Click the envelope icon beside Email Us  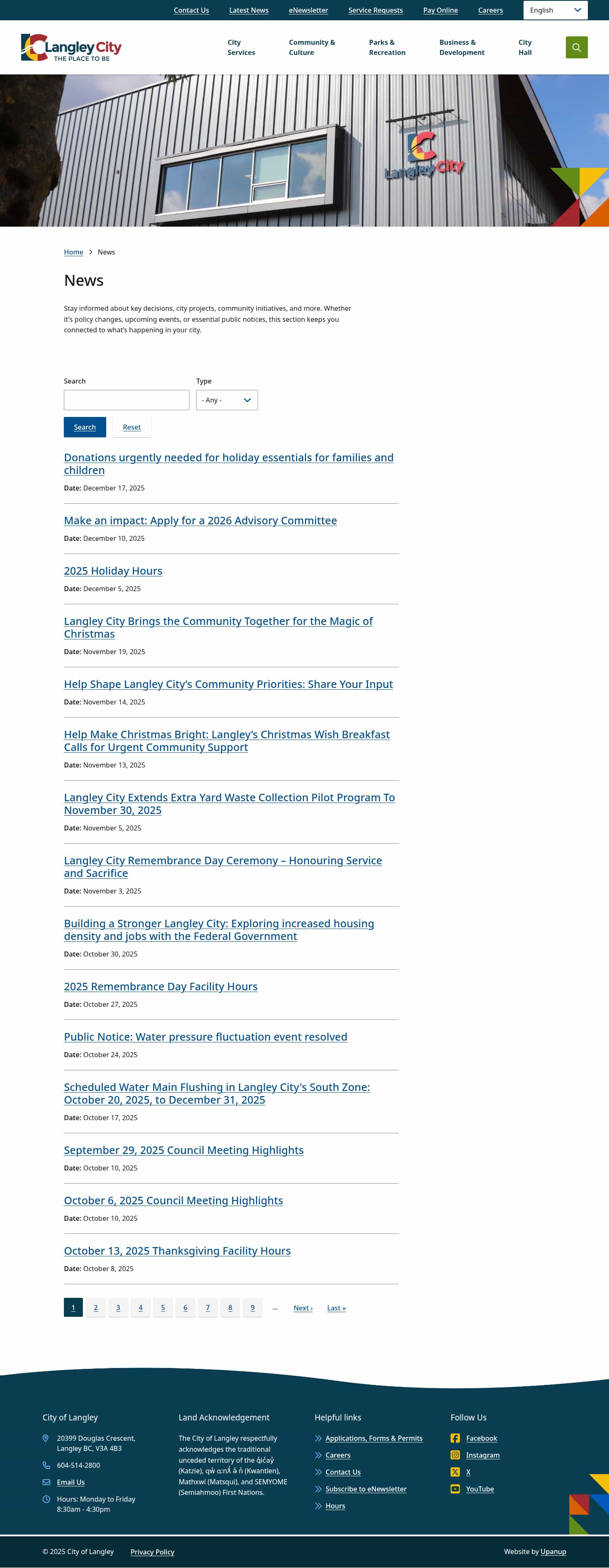click(x=46, y=1482)
